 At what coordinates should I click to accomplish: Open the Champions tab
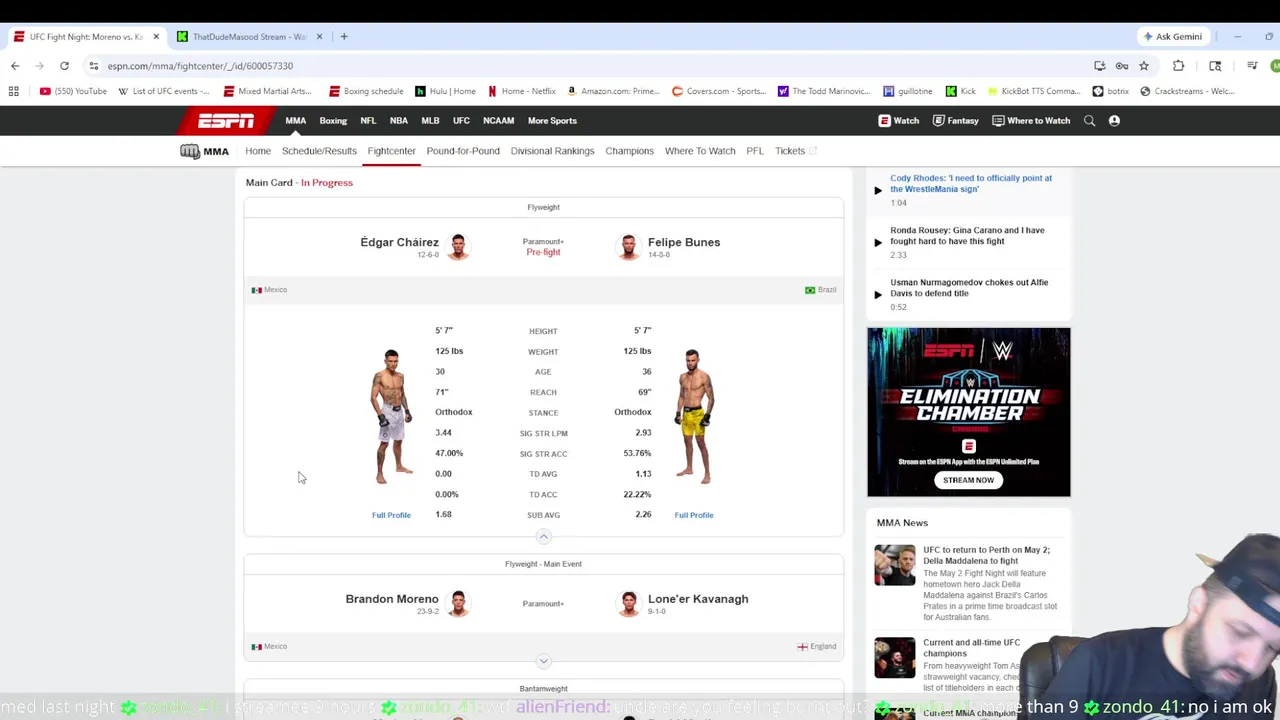[x=629, y=151]
